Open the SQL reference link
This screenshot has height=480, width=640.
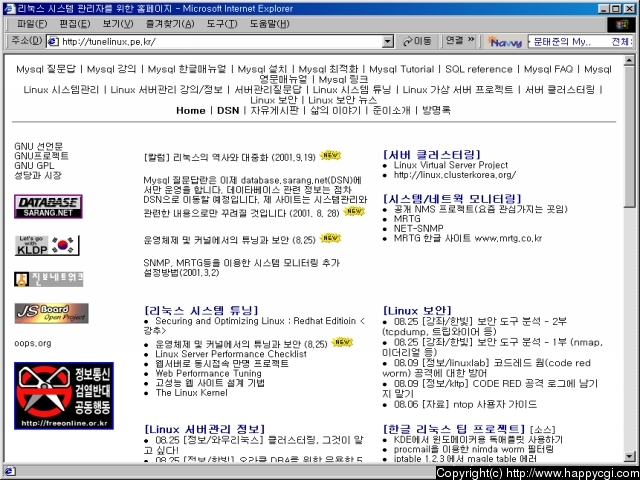coord(479,69)
